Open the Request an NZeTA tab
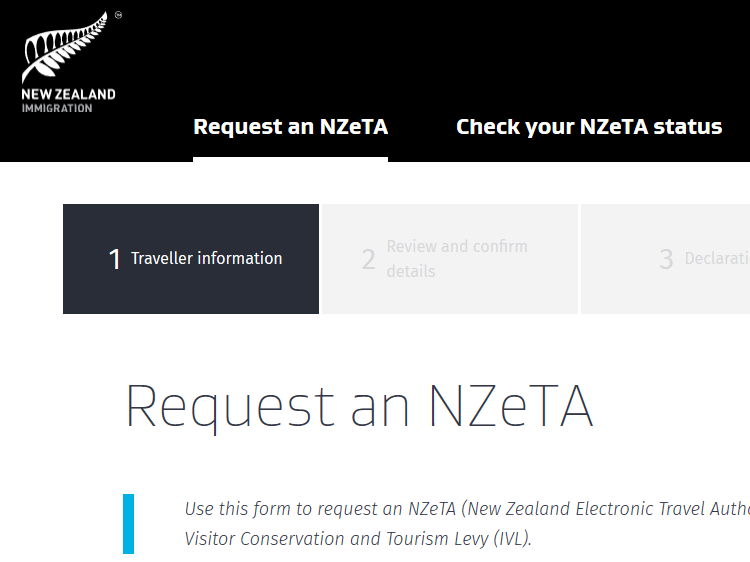 [x=290, y=127]
